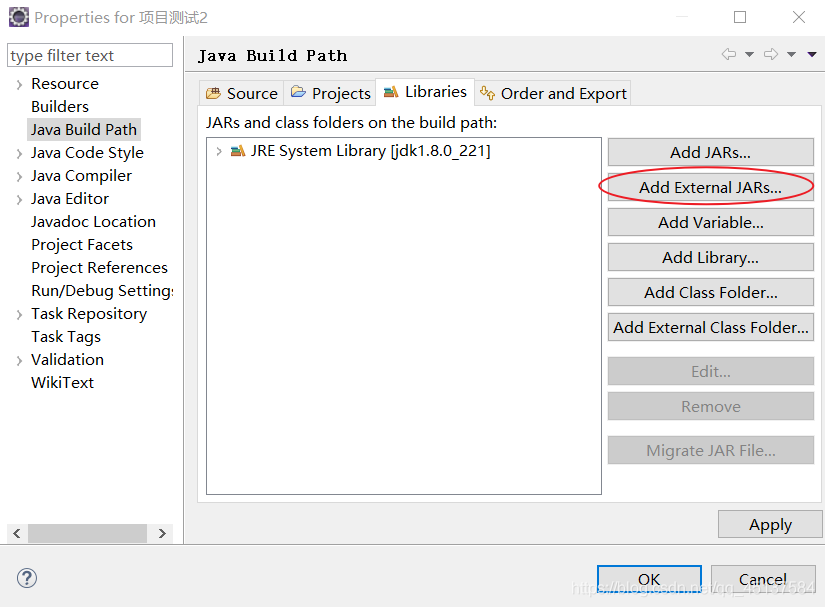Image resolution: width=825 pixels, height=607 pixels.
Task: Click the Apply button
Action: (770, 524)
